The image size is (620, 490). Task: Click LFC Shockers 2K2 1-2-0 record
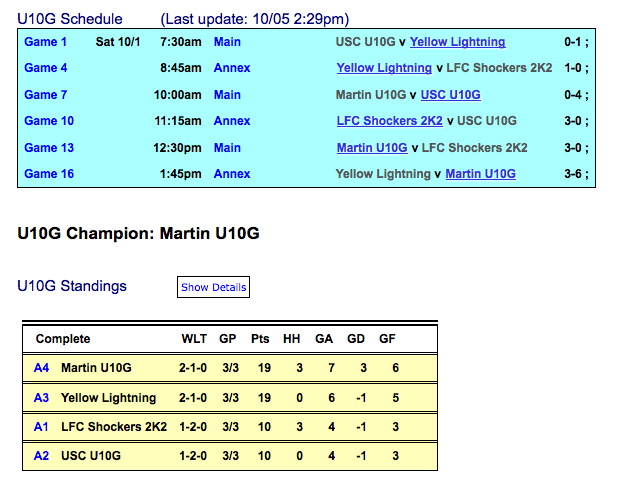tap(193, 427)
